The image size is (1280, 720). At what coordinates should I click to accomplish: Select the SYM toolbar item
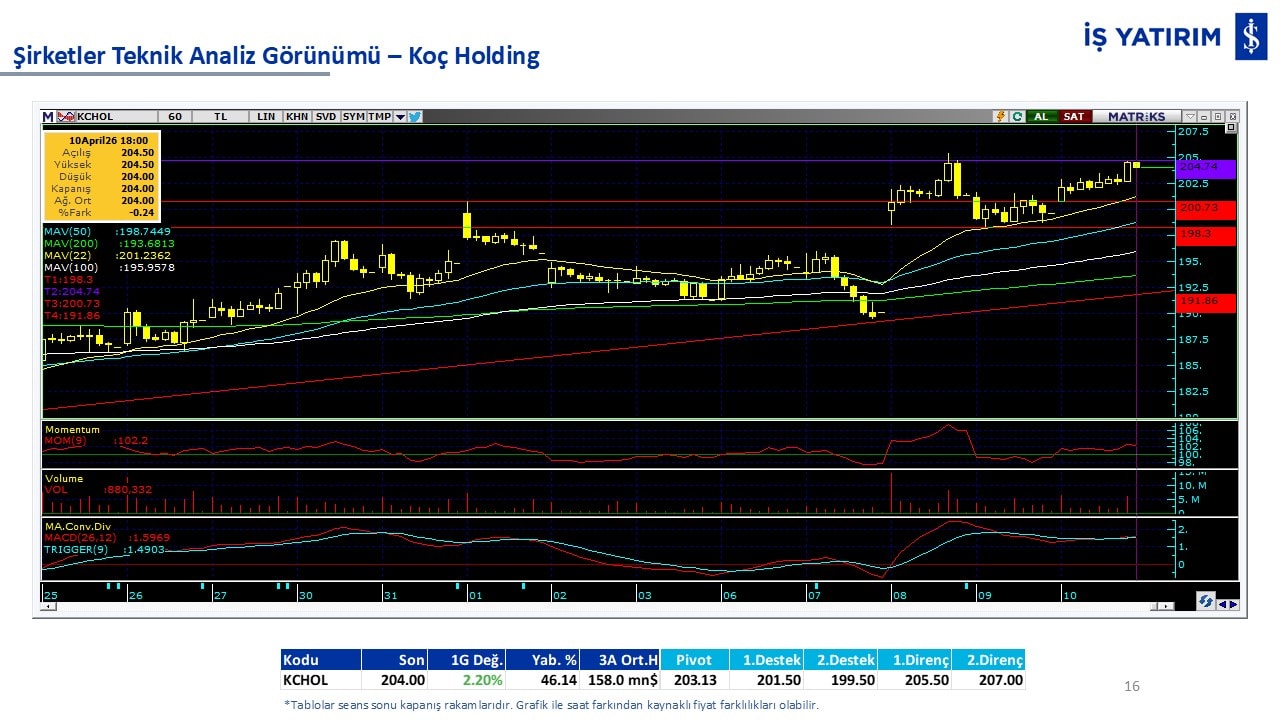(354, 117)
